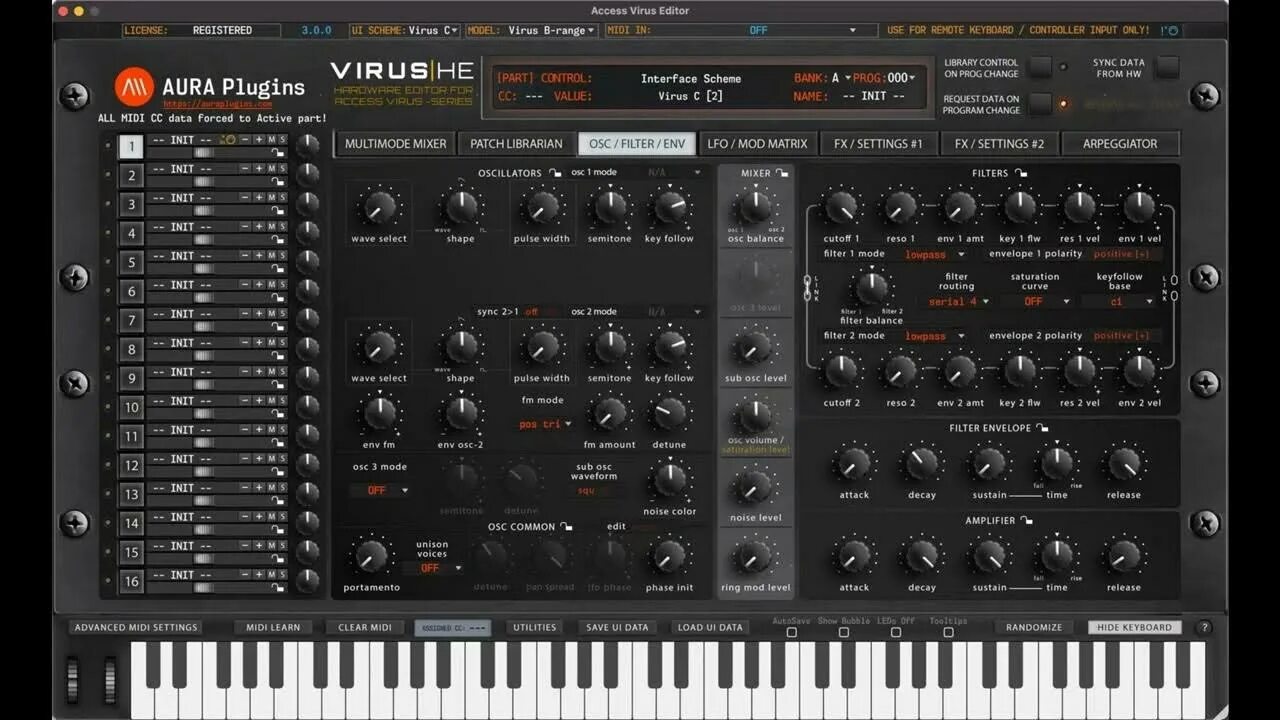Viewport: 1280px width, 720px height.
Task: Enable the AutoSave checkbox
Action: point(792,632)
